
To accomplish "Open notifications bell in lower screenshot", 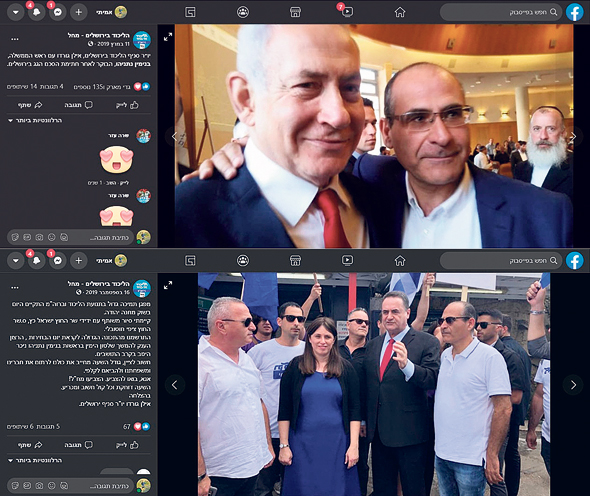I will (36, 260).
